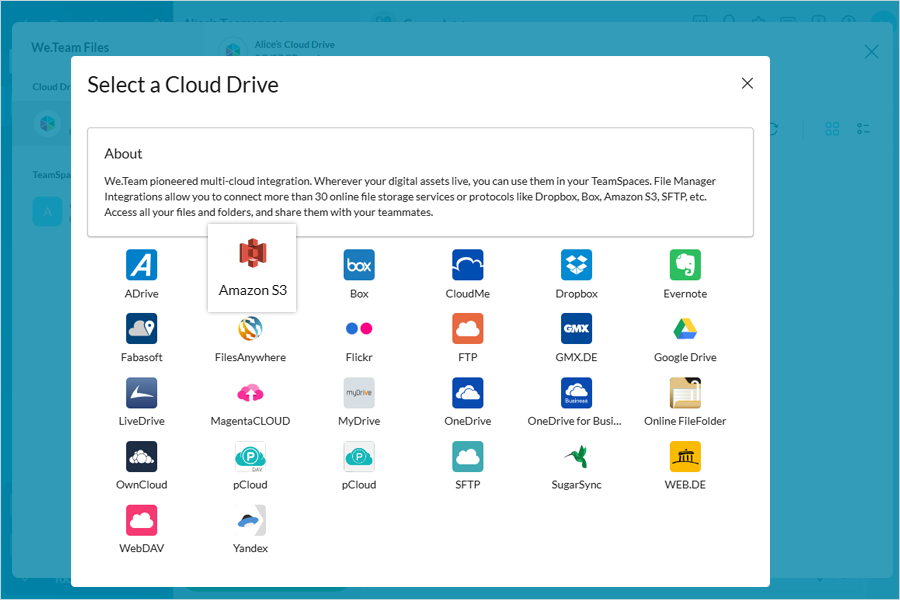Choose the Fabasoft drive
This screenshot has height=600, width=900.
[x=141, y=328]
